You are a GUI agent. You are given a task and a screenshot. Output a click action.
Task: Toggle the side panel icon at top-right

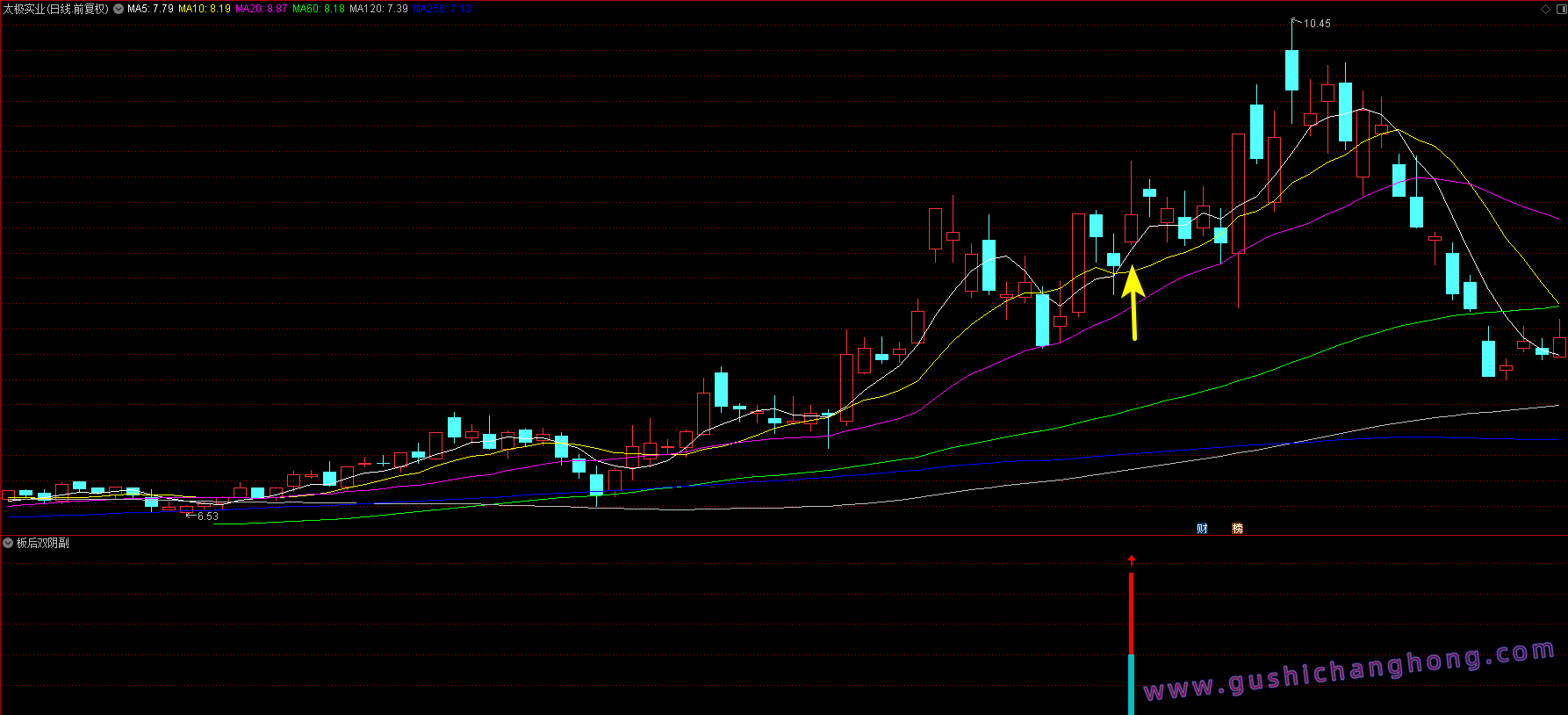(x=1559, y=9)
